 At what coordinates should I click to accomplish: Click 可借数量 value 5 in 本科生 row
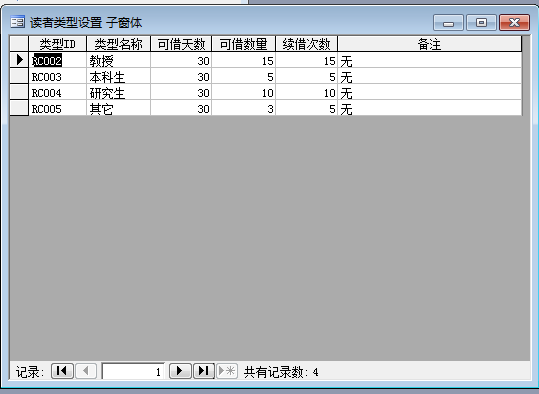click(x=243, y=76)
